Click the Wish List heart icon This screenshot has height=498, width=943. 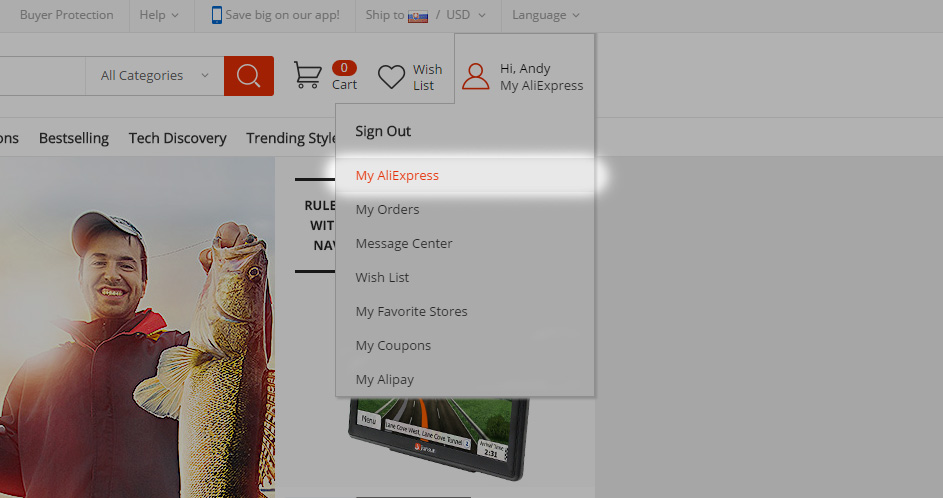click(391, 77)
